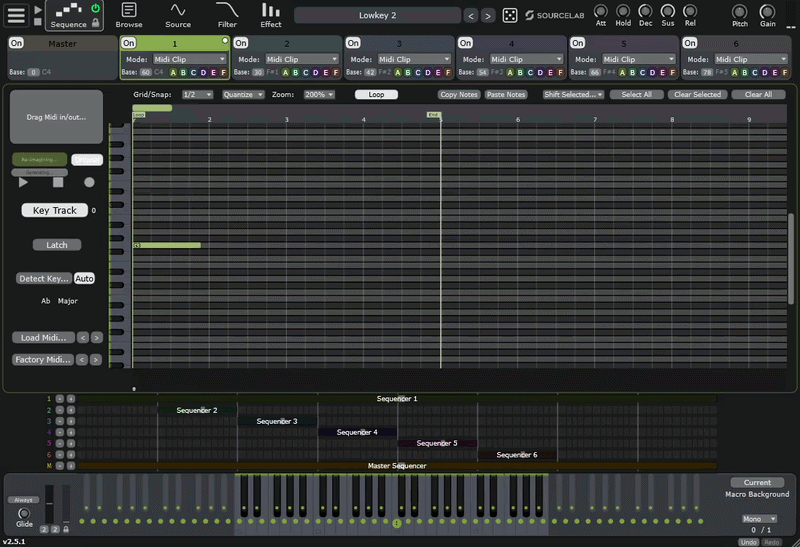The image size is (800, 547).
Task: Click the clip record circle icon
Action: click(x=89, y=182)
